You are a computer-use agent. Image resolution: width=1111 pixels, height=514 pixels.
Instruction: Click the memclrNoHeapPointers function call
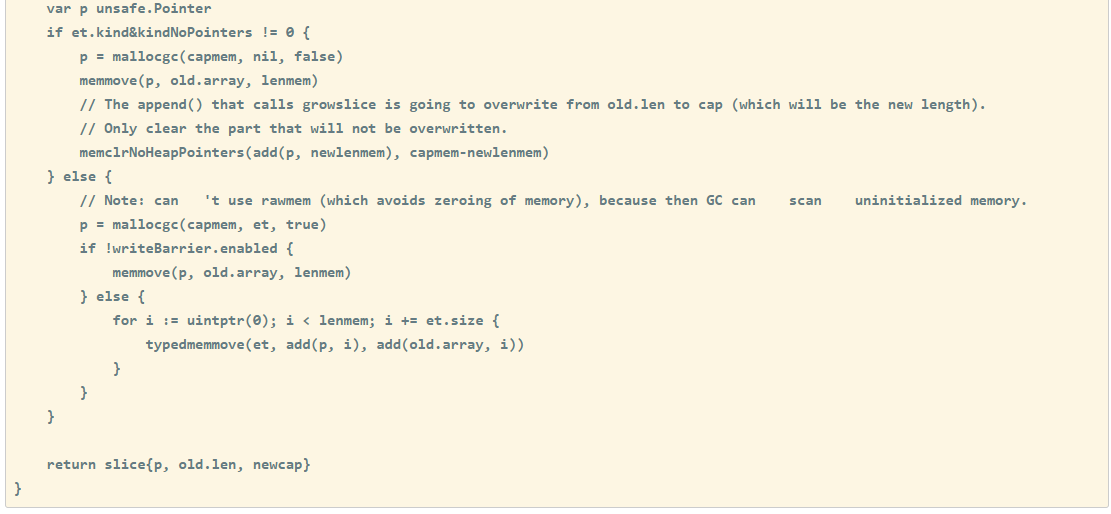[165, 152]
